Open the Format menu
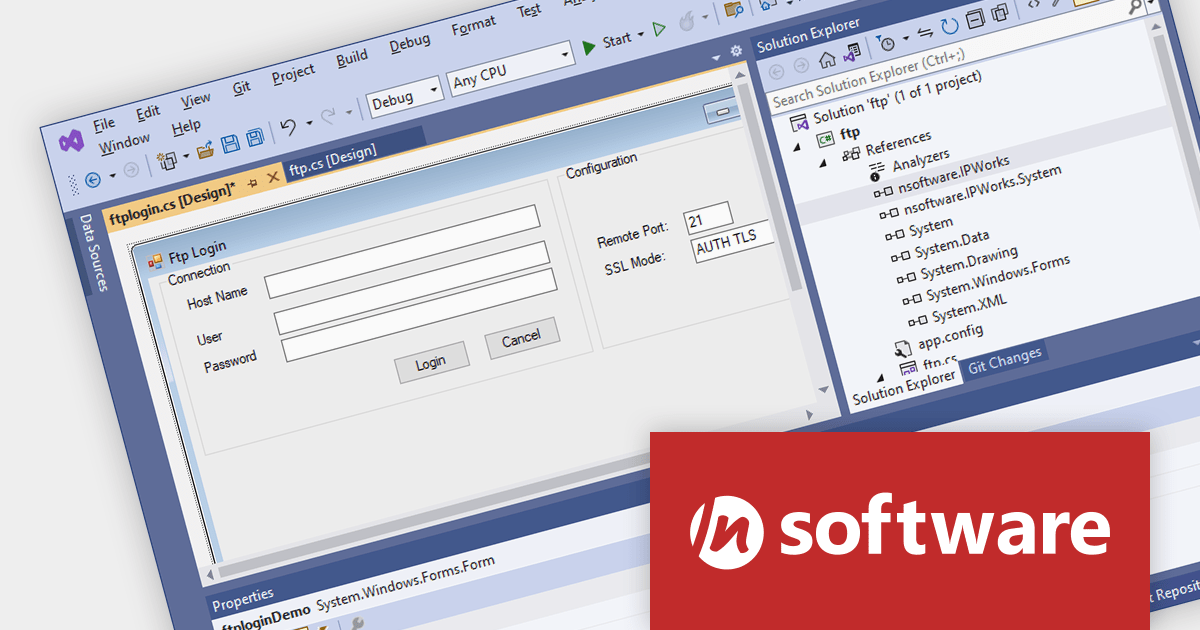 point(474,26)
